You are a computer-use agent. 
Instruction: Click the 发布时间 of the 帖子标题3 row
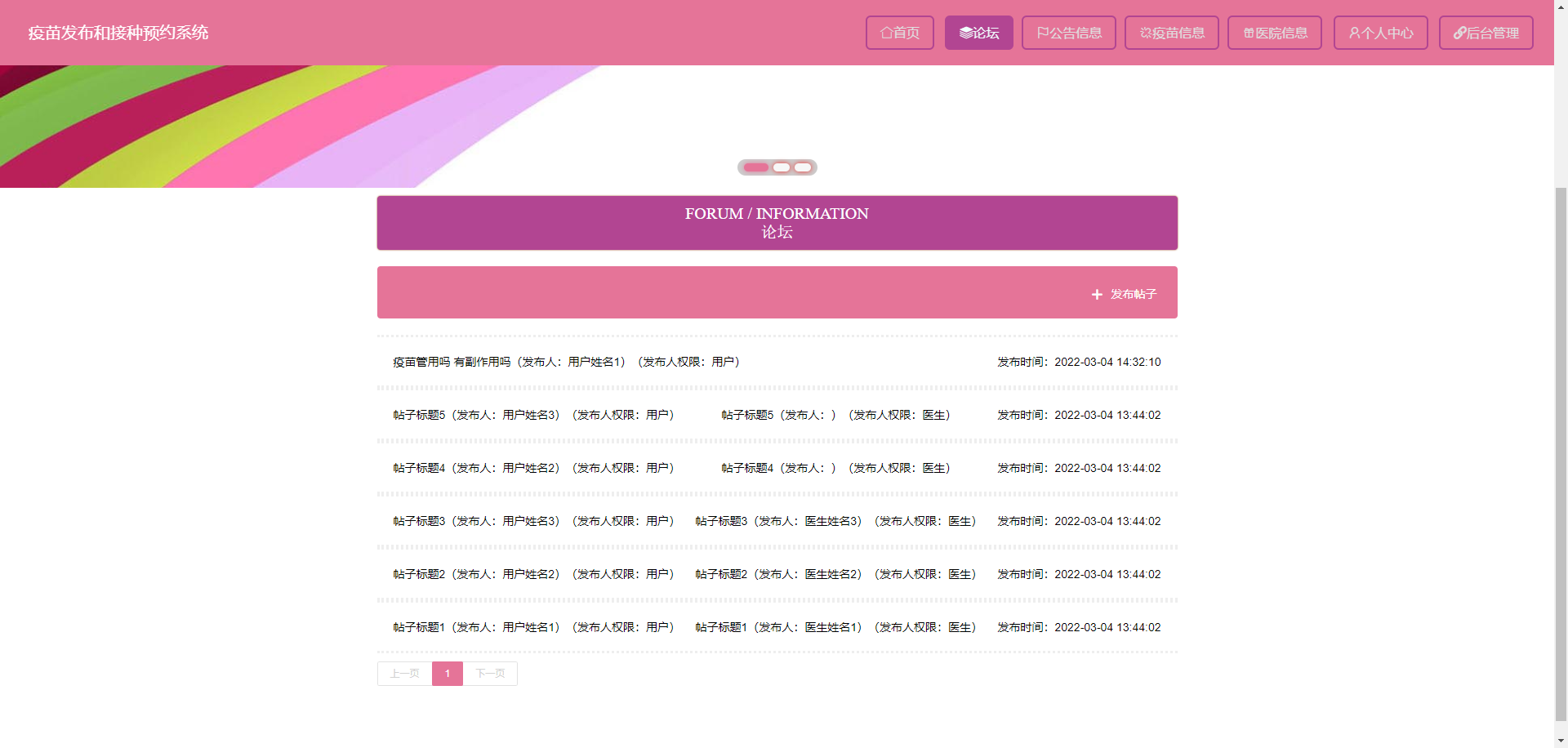pos(1079,521)
